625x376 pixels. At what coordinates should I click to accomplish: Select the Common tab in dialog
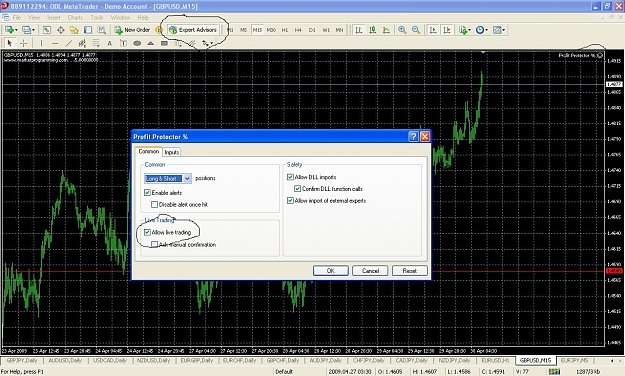149,152
